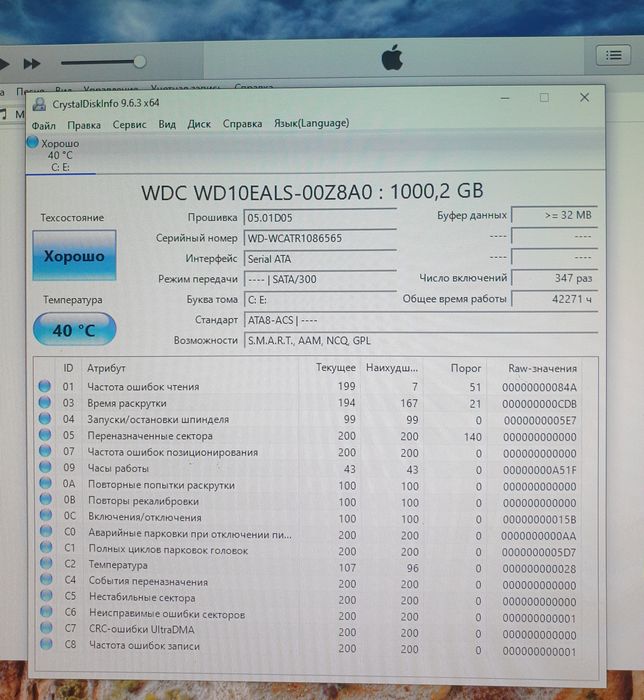644x700 pixels.
Task: Click the Текущее column header
Action: tap(336, 368)
